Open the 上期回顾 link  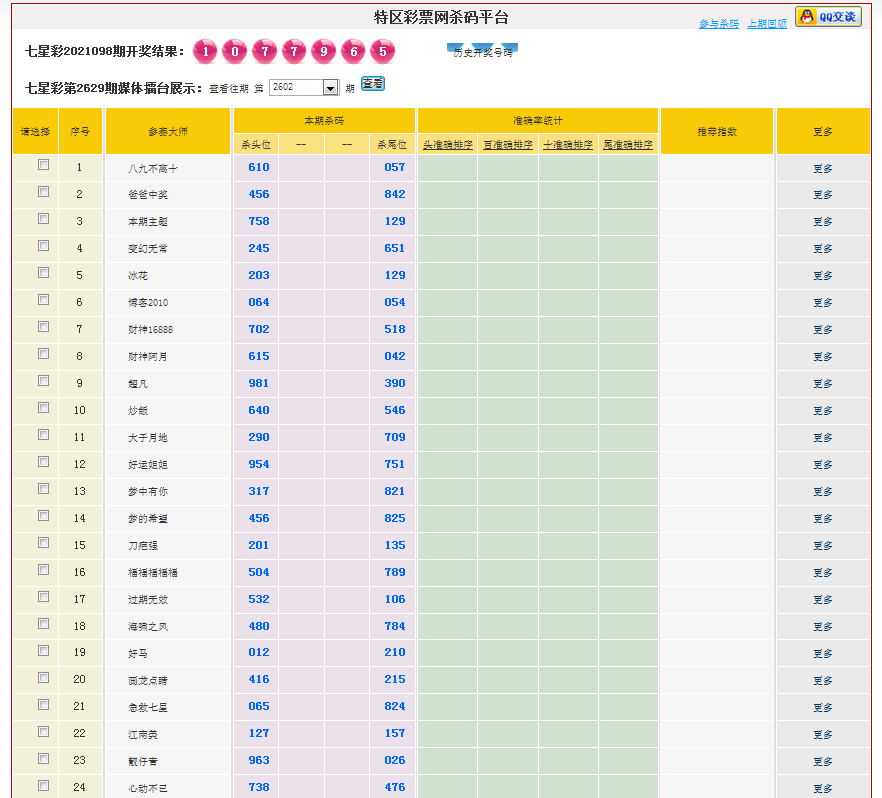(x=767, y=24)
